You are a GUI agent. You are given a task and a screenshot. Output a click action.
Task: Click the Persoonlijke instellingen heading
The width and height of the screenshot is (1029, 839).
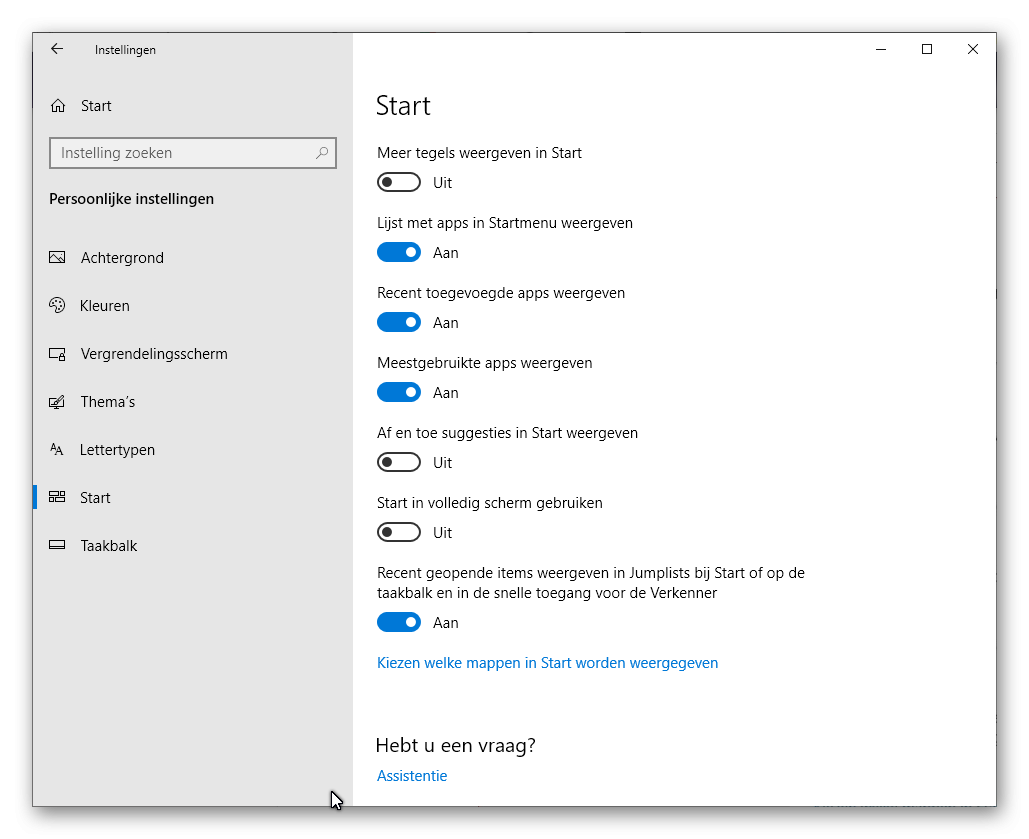(x=131, y=199)
